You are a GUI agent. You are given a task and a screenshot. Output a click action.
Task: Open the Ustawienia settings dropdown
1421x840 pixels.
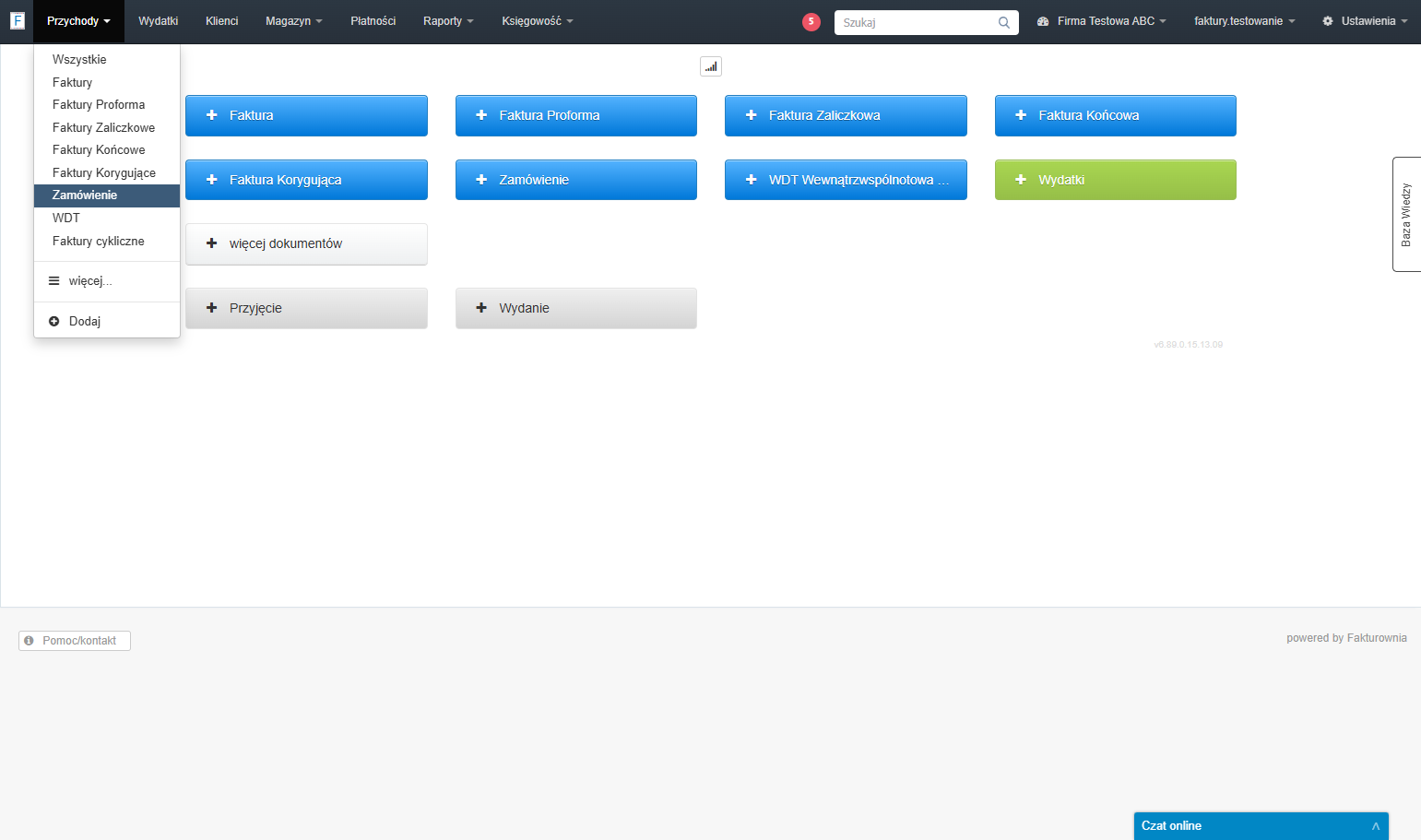(1365, 21)
